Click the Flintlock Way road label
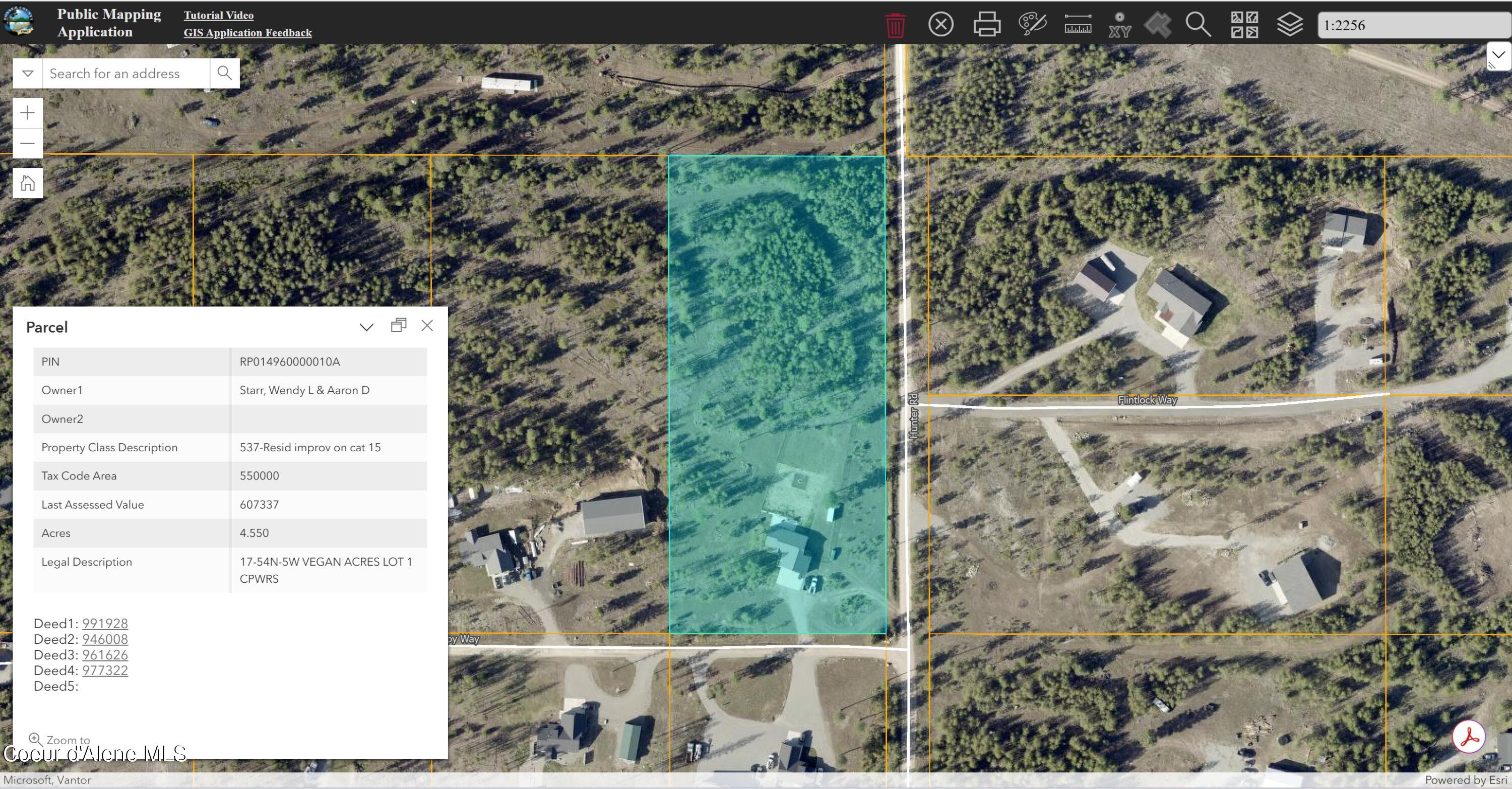This screenshot has height=789, width=1512. [1148, 400]
